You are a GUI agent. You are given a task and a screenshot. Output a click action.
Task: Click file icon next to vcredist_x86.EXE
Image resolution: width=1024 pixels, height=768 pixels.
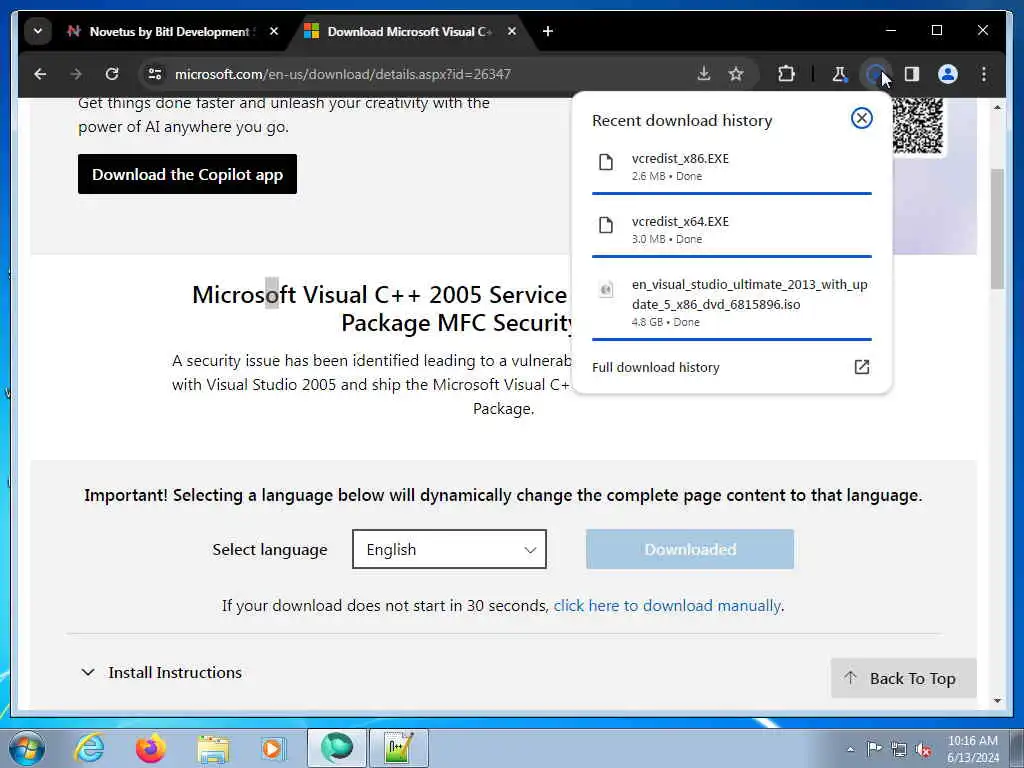(606, 162)
